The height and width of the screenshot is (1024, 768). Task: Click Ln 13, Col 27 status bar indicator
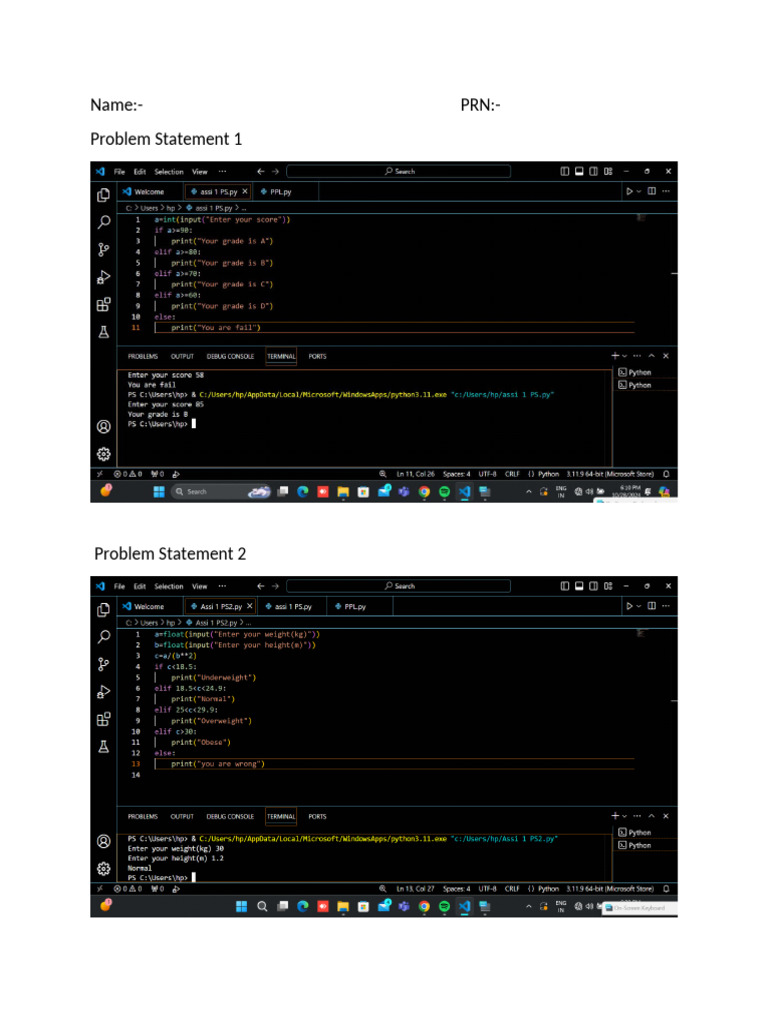click(415, 888)
